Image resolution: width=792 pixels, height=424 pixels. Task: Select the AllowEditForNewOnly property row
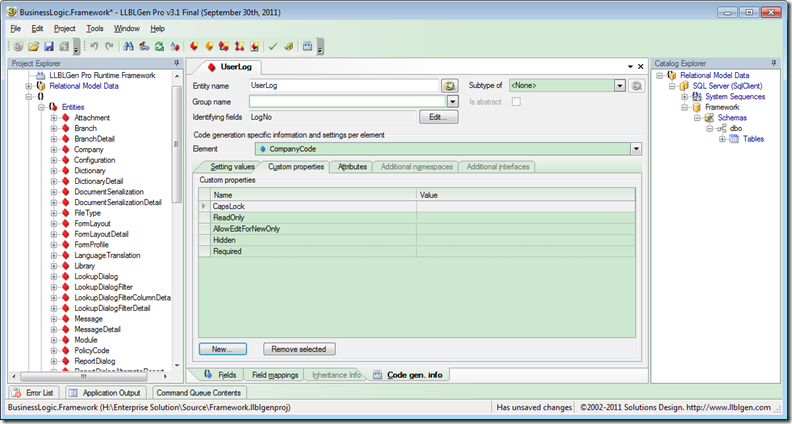tap(417, 229)
